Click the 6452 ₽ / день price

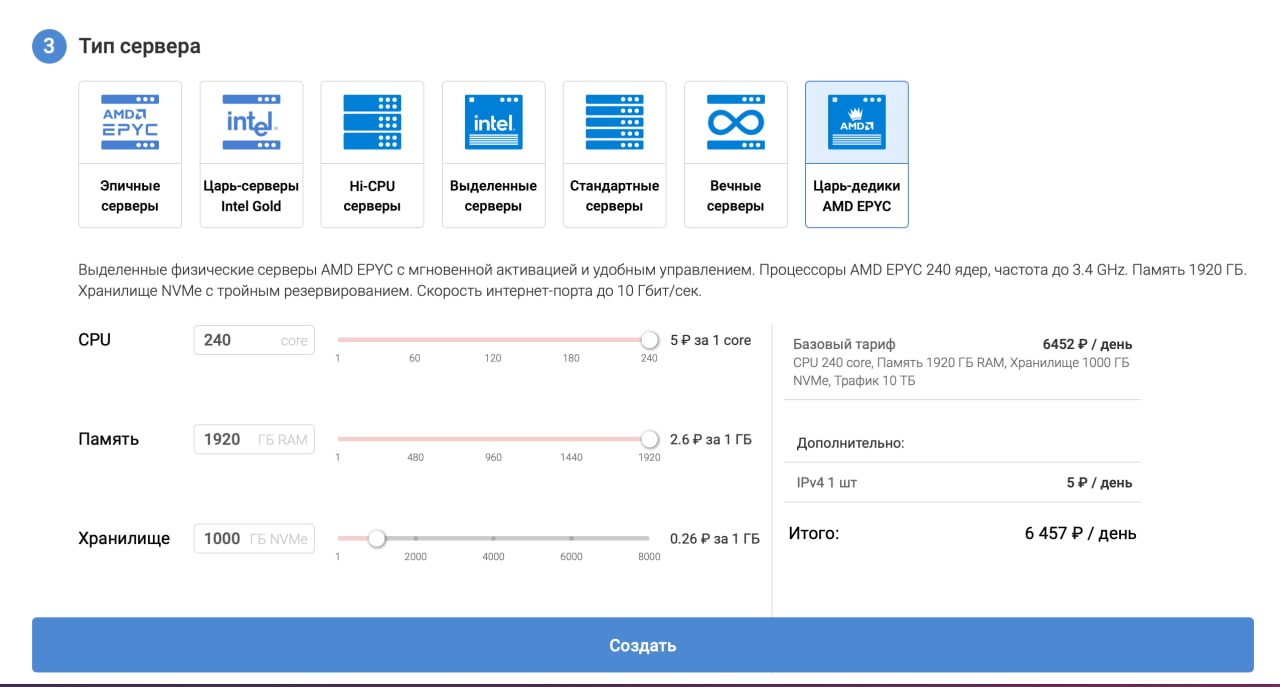pyautogui.click(x=1087, y=344)
